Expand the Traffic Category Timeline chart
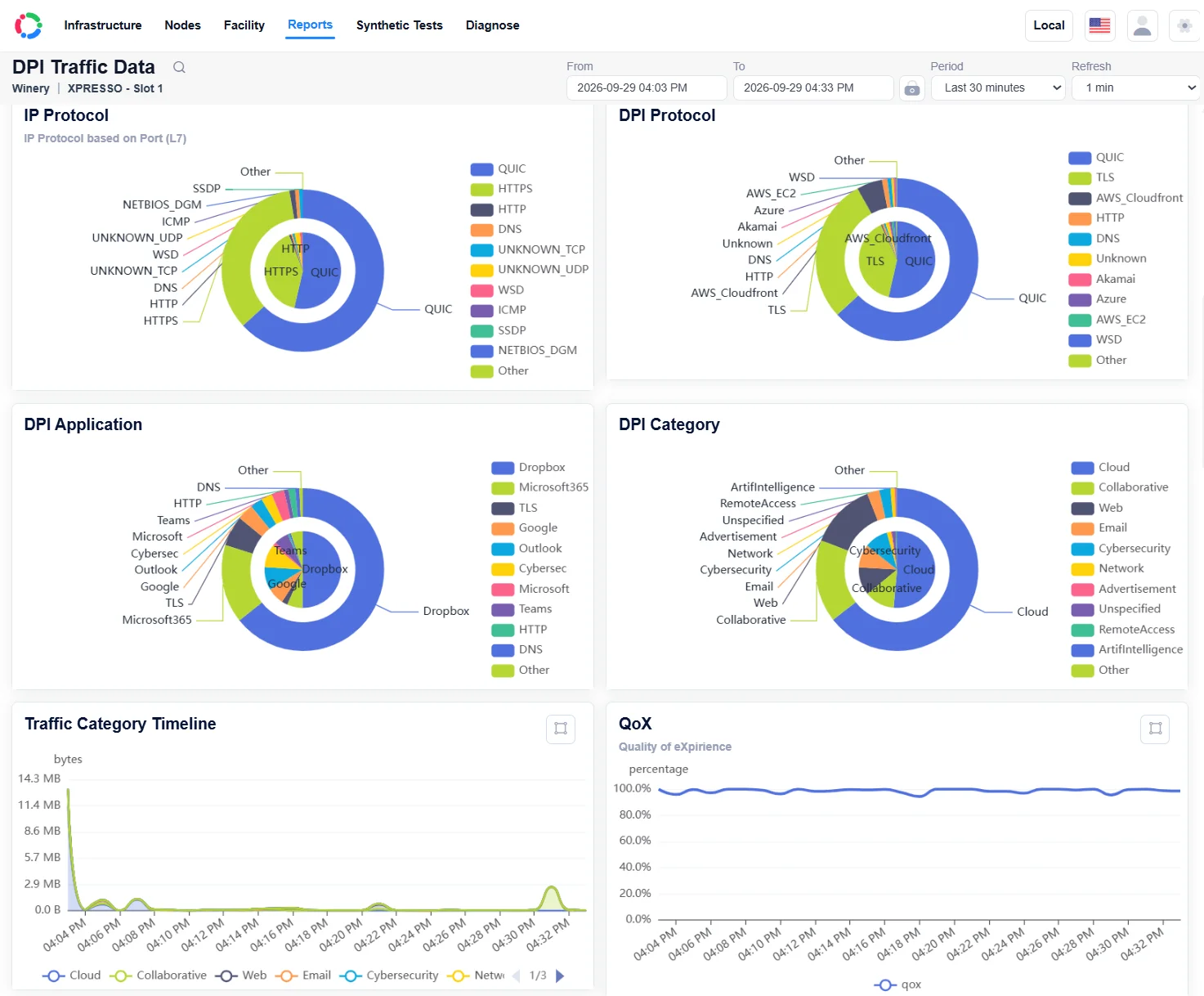Screen dimensions: 1204x996 (x=561, y=729)
